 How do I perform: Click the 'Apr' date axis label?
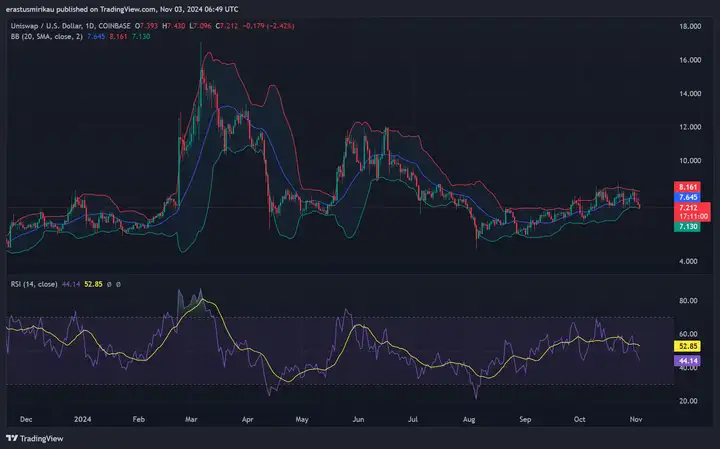pos(248,419)
